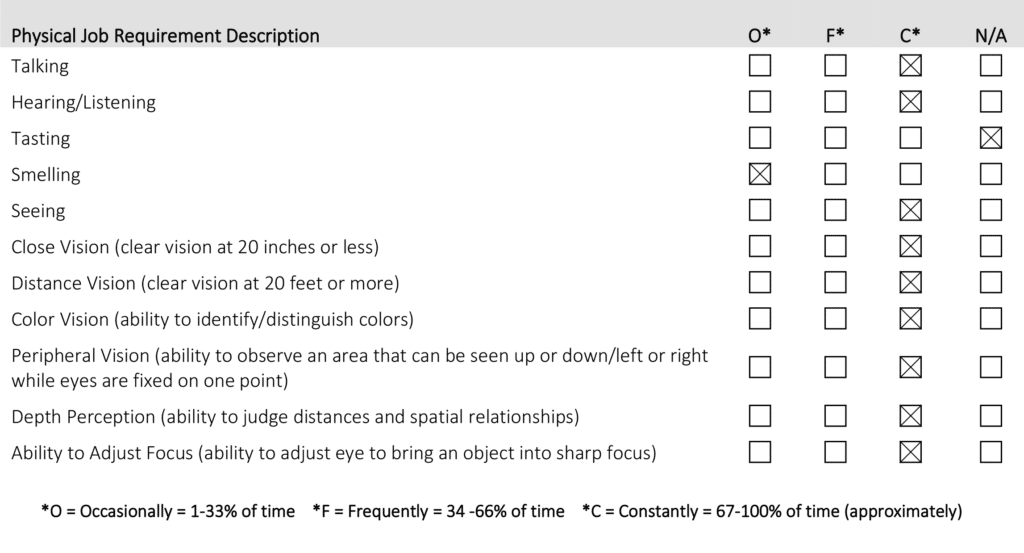Screen dimensions: 1024x553
Task: Uncheck N/A box for Tasting
Action: tap(991, 138)
